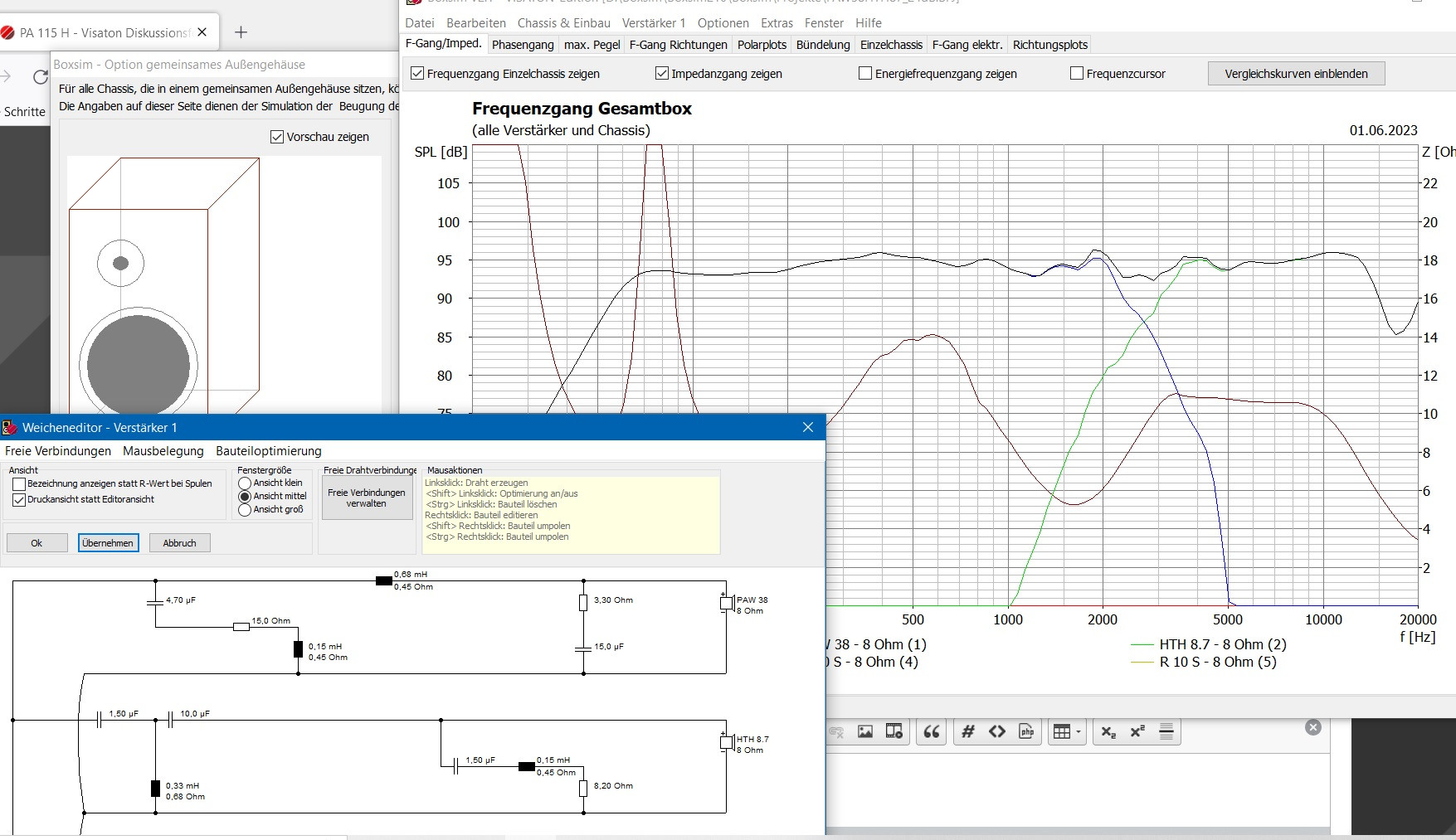Open the Bauteiloptimierung menu in Weicheneditor
1456x840 pixels.
pos(269,451)
